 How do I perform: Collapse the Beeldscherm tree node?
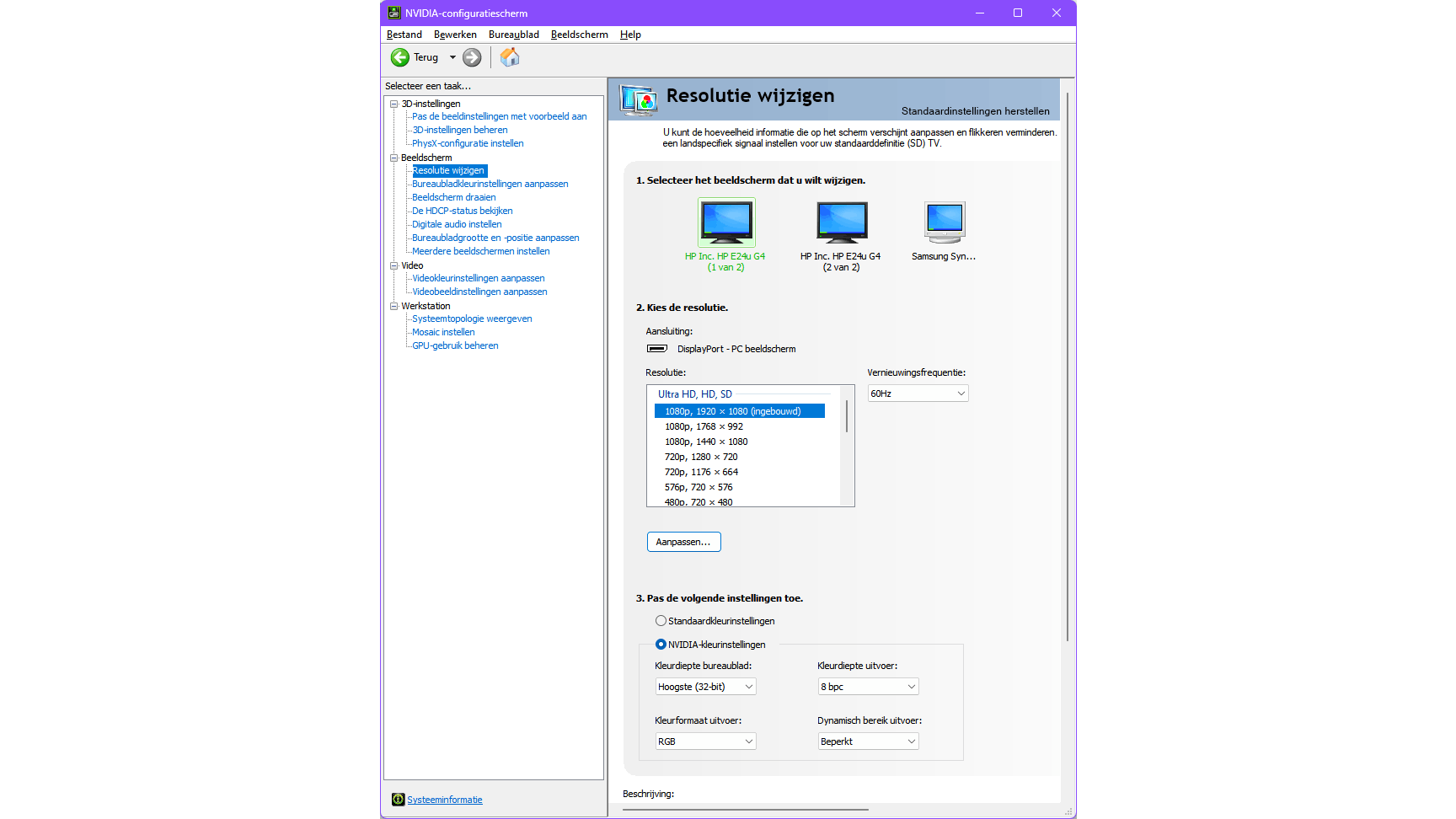coord(393,158)
